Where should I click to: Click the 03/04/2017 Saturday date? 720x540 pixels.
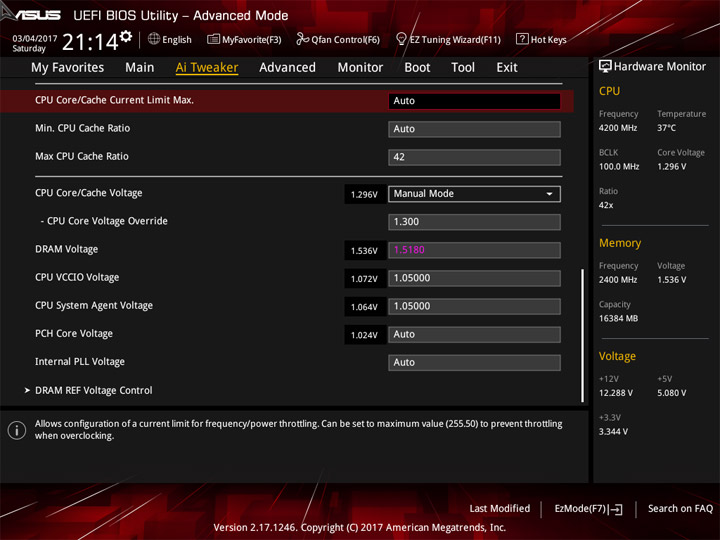tap(34, 43)
